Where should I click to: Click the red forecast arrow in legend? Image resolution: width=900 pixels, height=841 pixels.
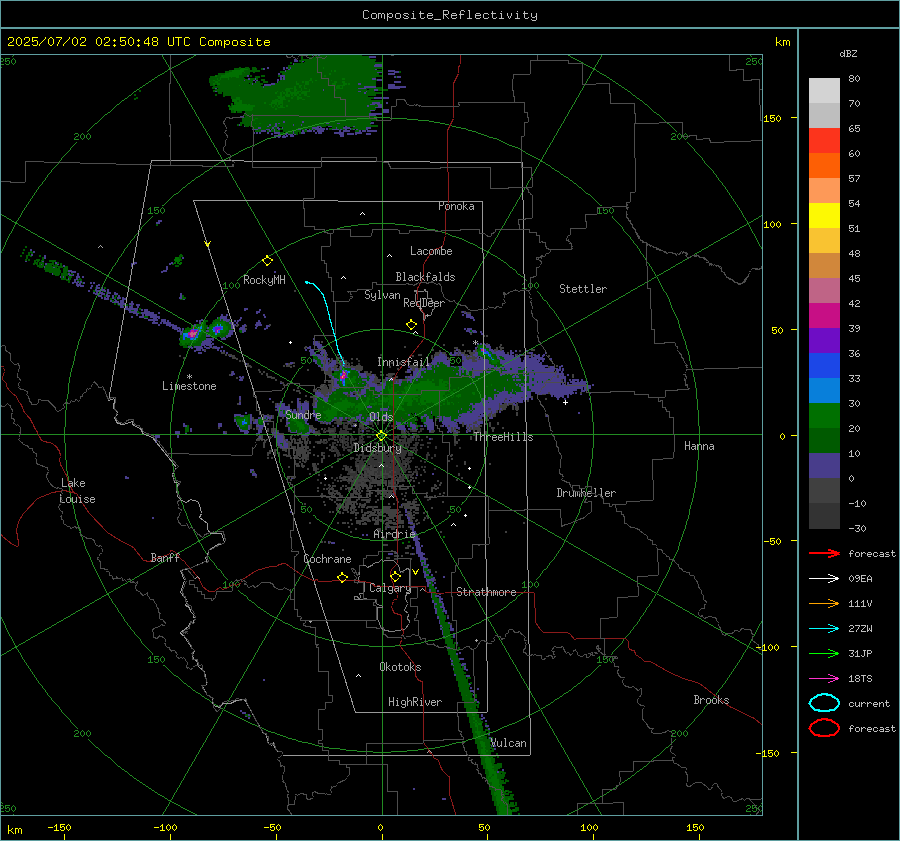[824, 553]
